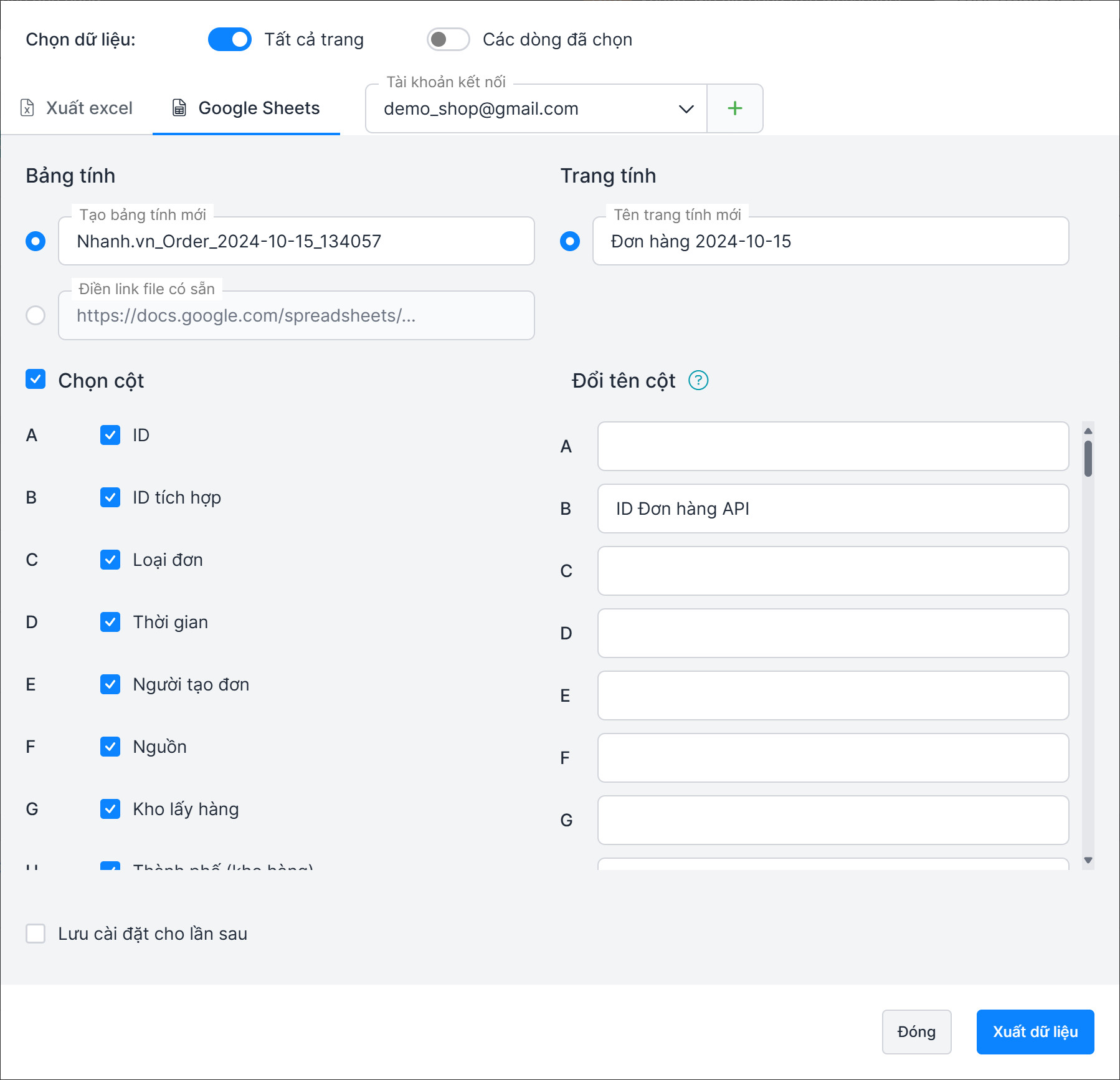Uncheck the Kho lấy hàng checkbox
The width and height of the screenshot is (1120, 1080).
click(x=110, y=809)
